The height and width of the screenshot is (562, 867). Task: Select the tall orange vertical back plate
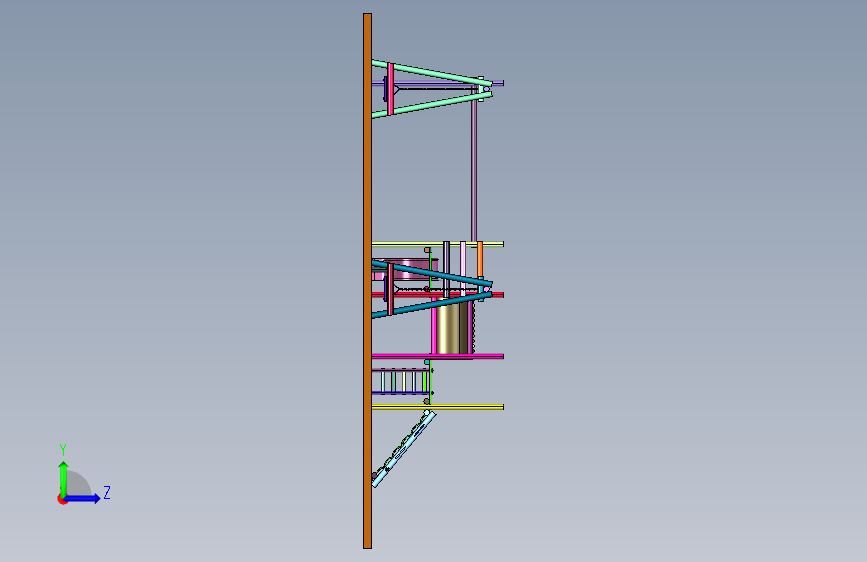pyautogui.click(x=367, y=281)
